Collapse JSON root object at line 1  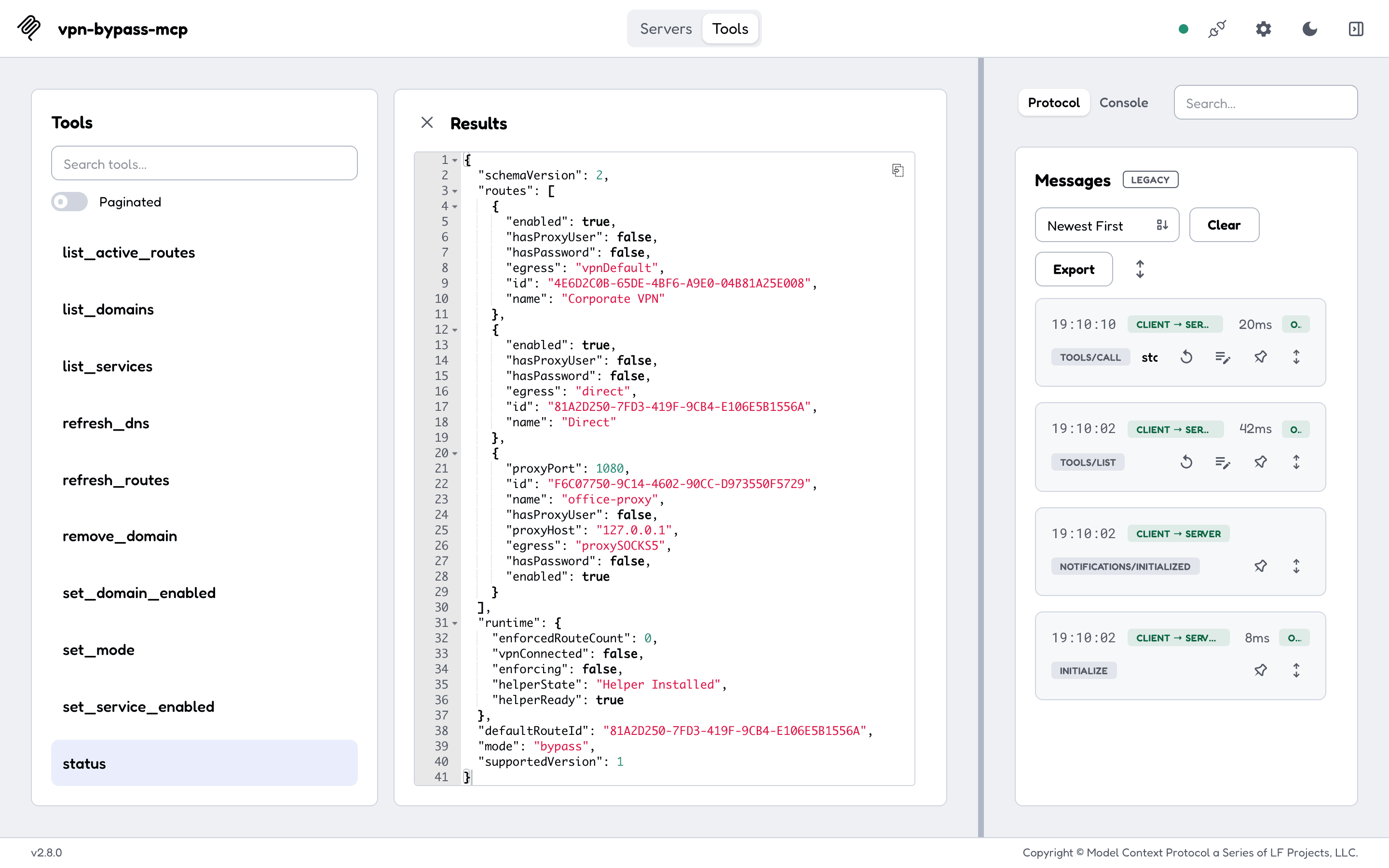click(x=455, y=160)
